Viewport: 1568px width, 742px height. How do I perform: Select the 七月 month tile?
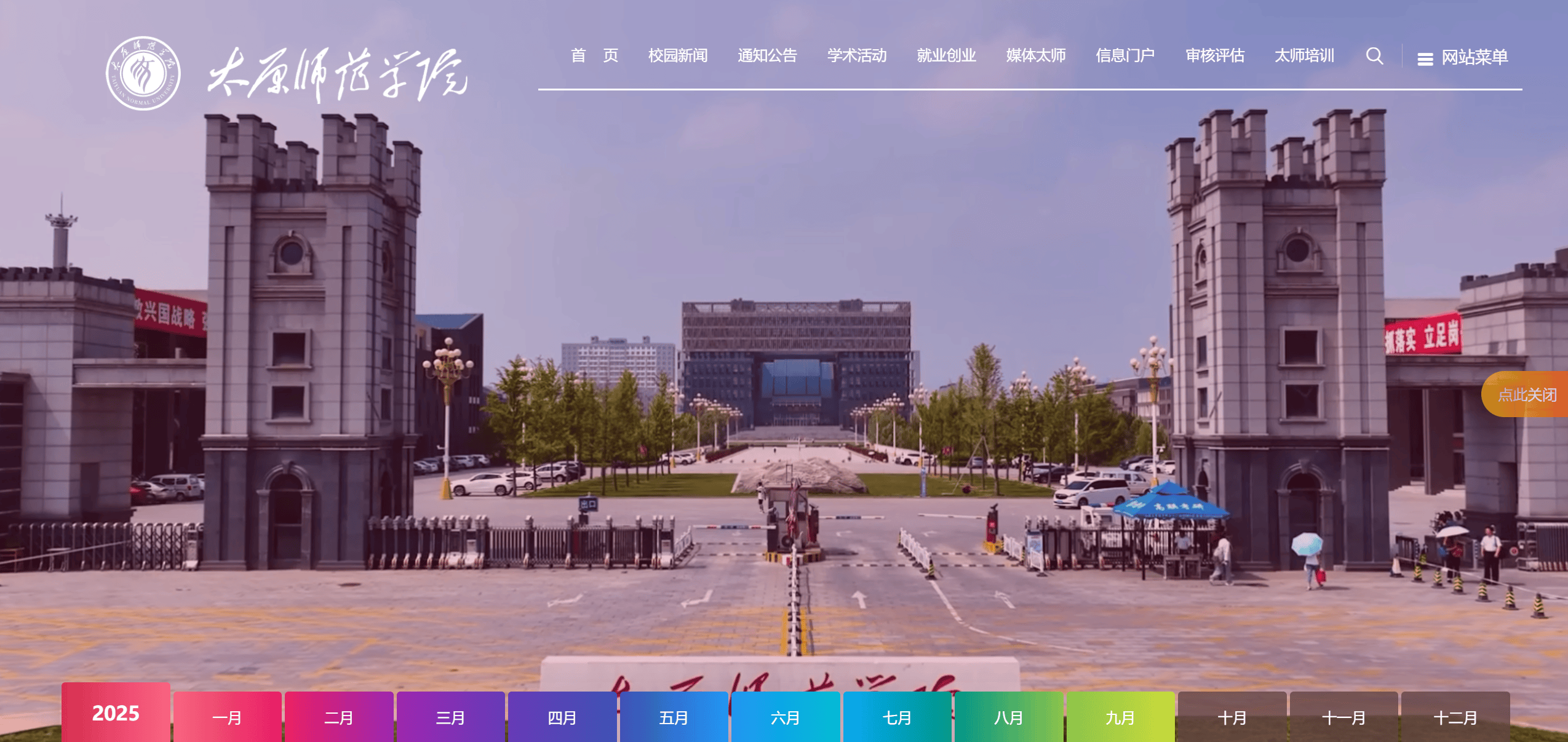pyautogui.click(x=897, y=717)
